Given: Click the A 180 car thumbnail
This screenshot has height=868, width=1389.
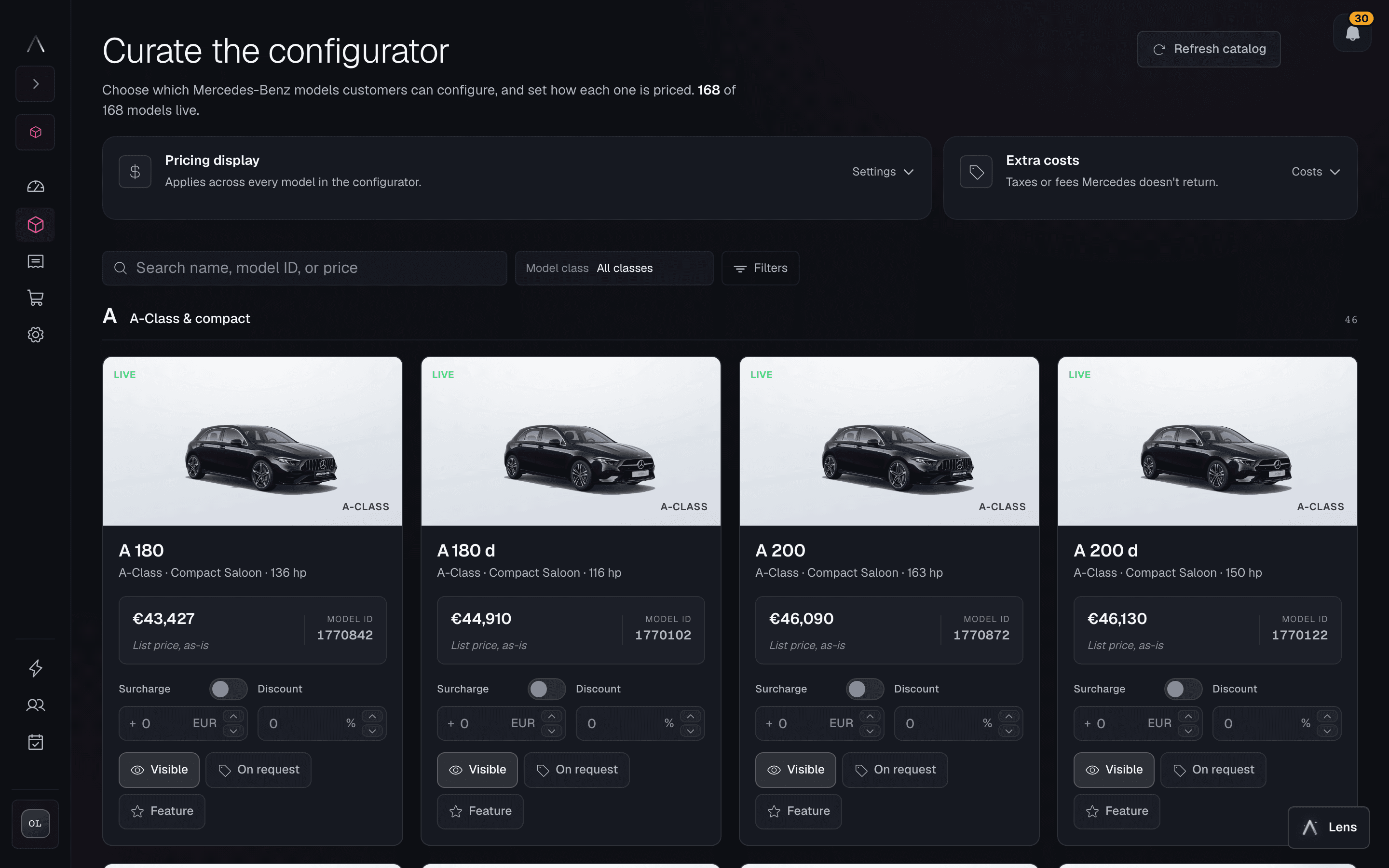Looking at the screenshot, I should coord(253,441).
